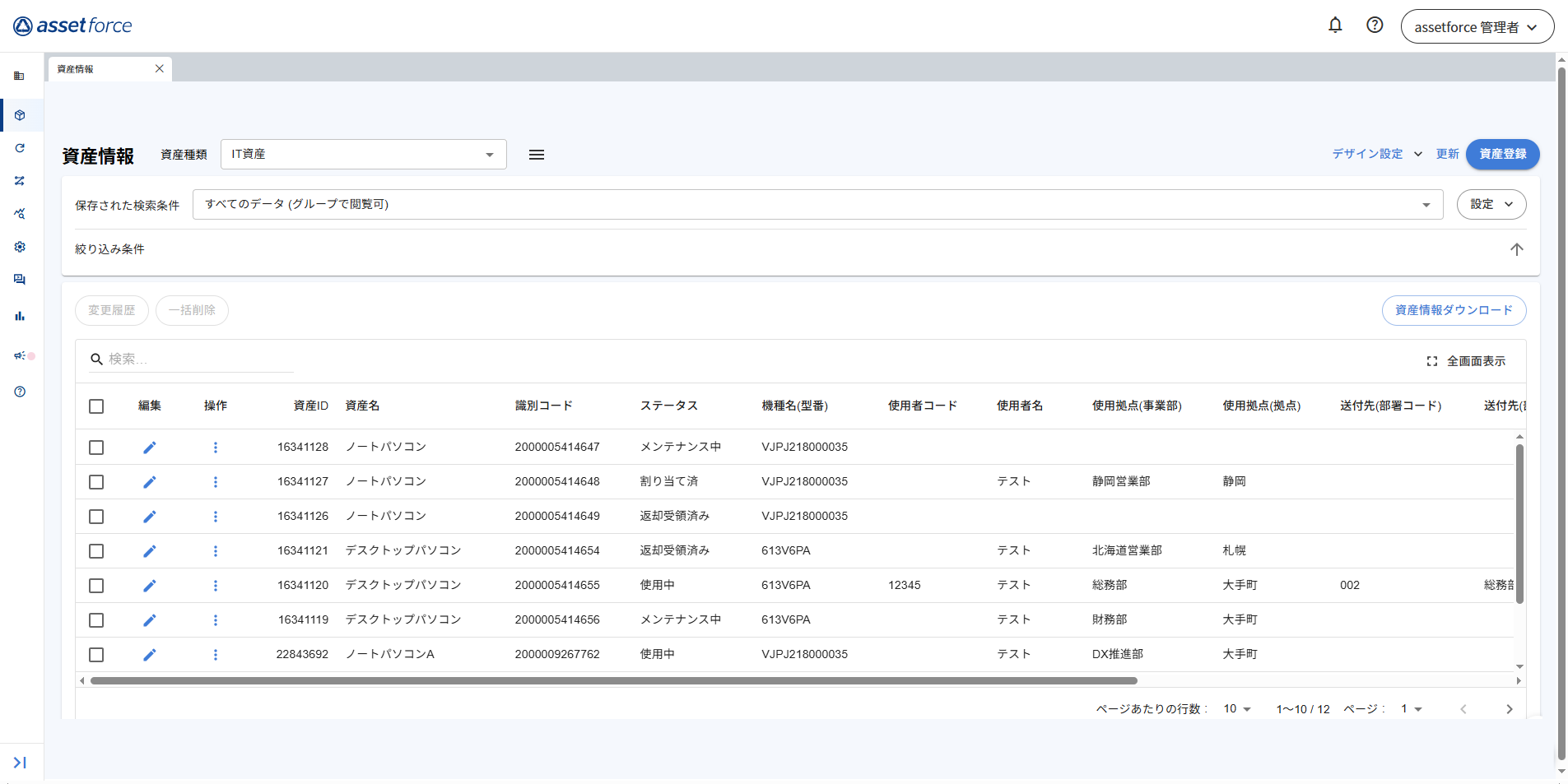Select the 資産情報 tab
Image resolution: width=1568 pixels, height=784 pixels.
tap(99, 69)
